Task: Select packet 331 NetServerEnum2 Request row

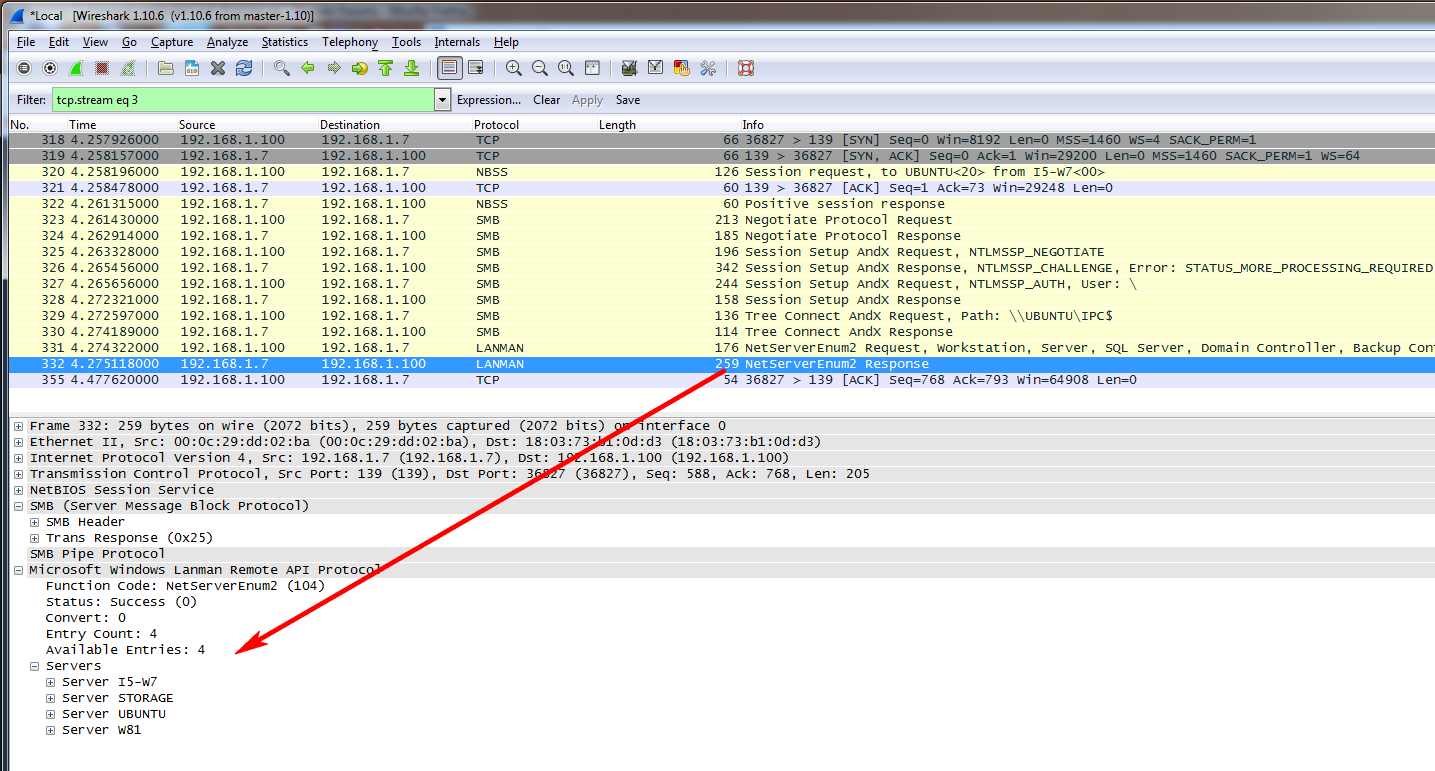Action: (721, 348)
